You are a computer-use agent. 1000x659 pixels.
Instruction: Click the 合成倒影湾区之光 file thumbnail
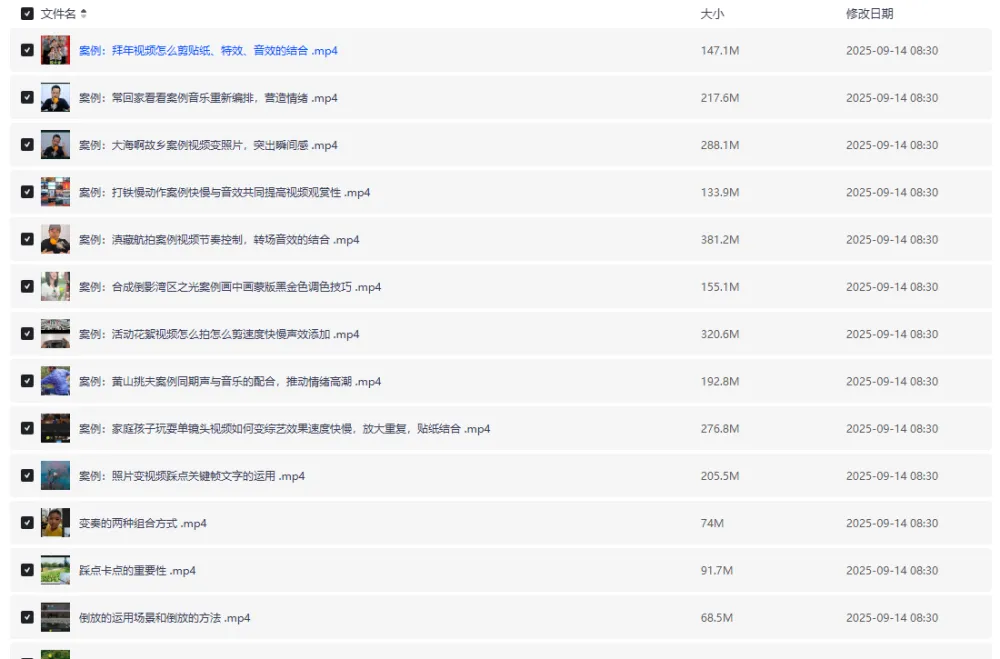tap(55, 287)
